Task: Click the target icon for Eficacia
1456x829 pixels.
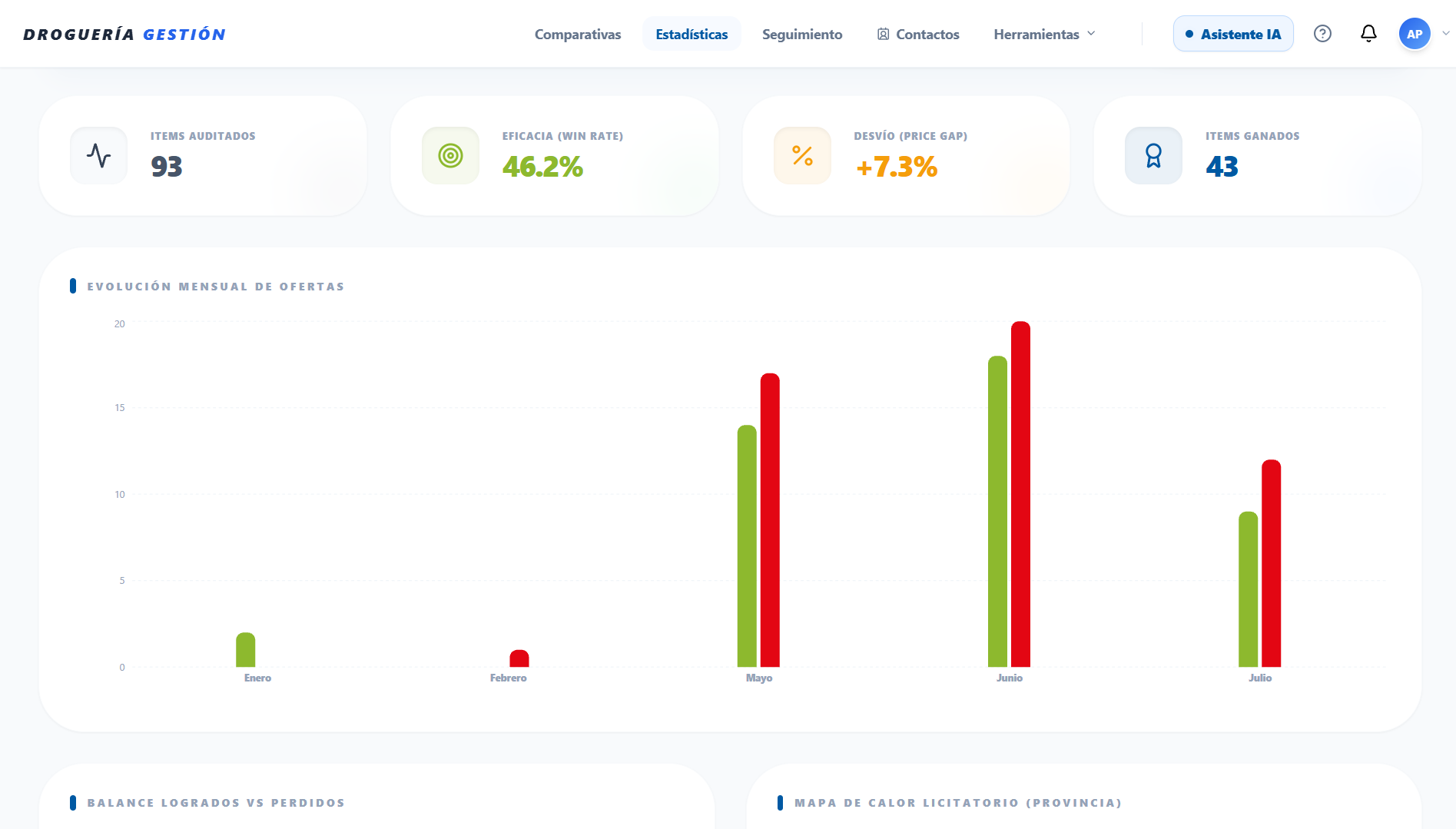Action: pos(450,155)
